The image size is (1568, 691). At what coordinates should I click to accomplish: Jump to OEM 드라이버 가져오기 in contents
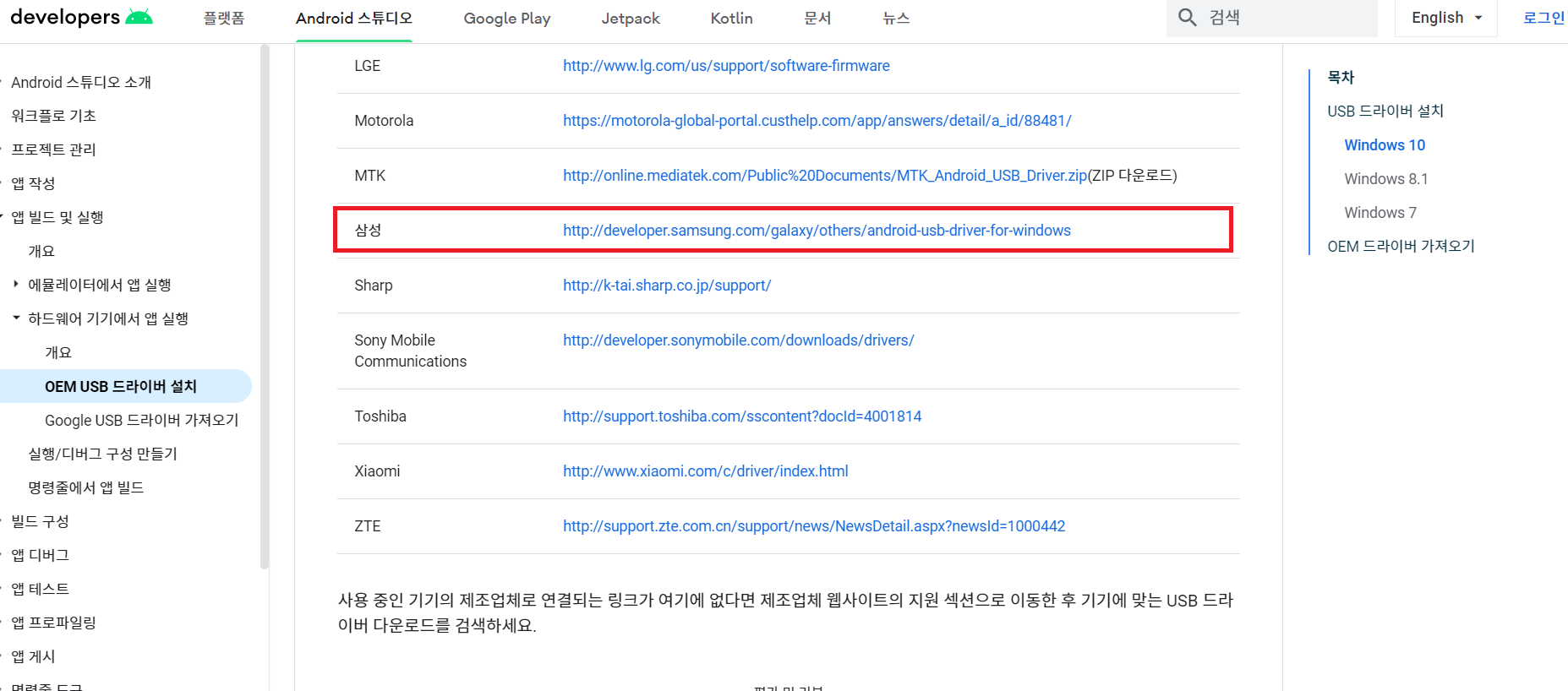[1401, 246]
